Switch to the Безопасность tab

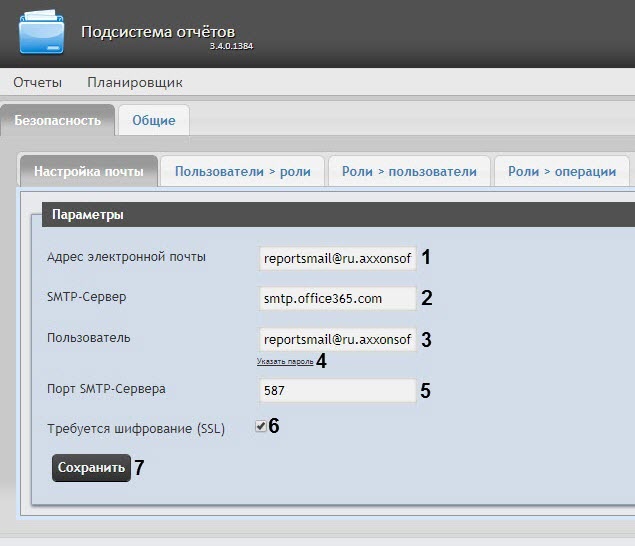pyautogui.click(x=57, y=120)
